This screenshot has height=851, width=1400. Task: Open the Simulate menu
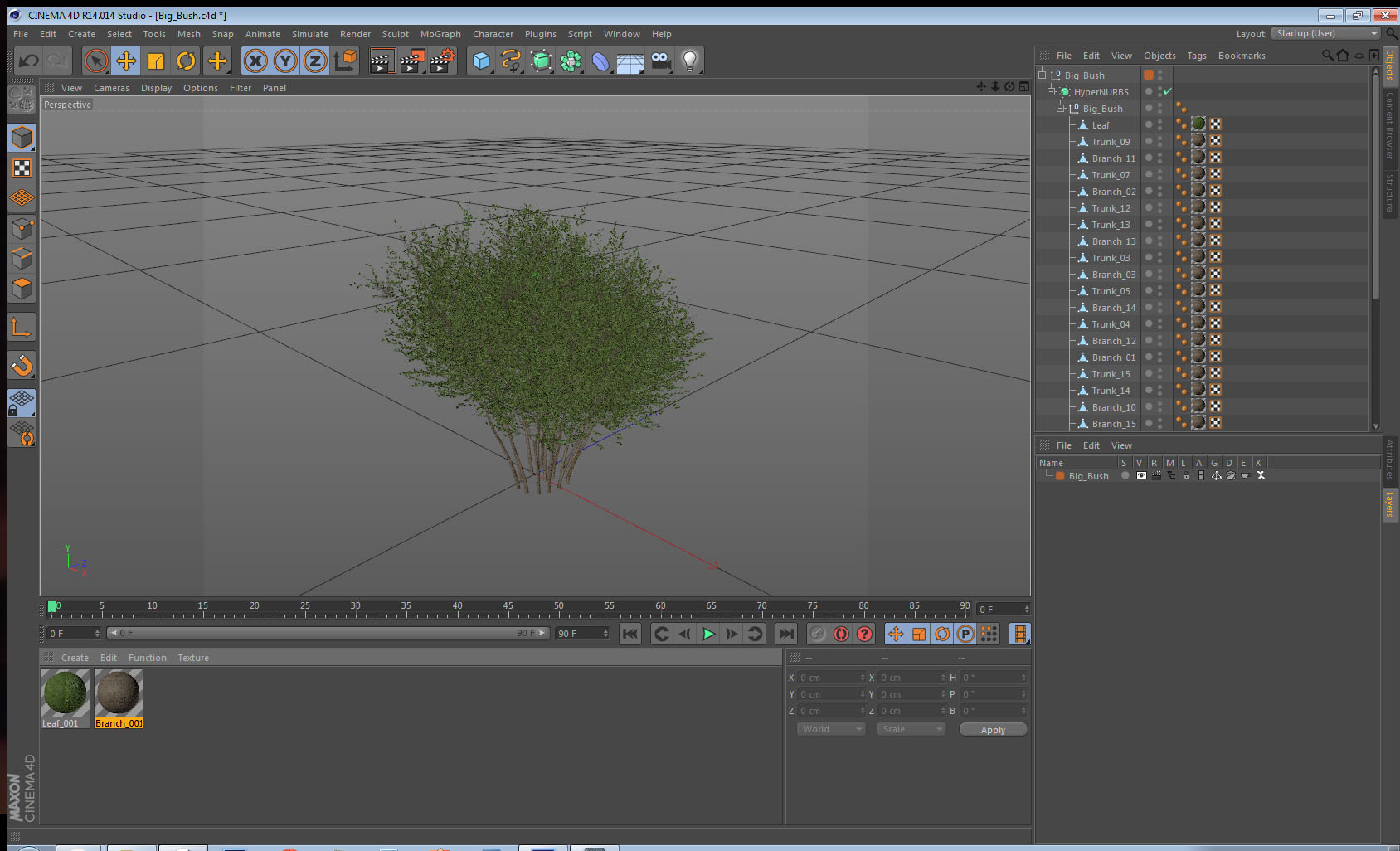(x=310, y=34)
